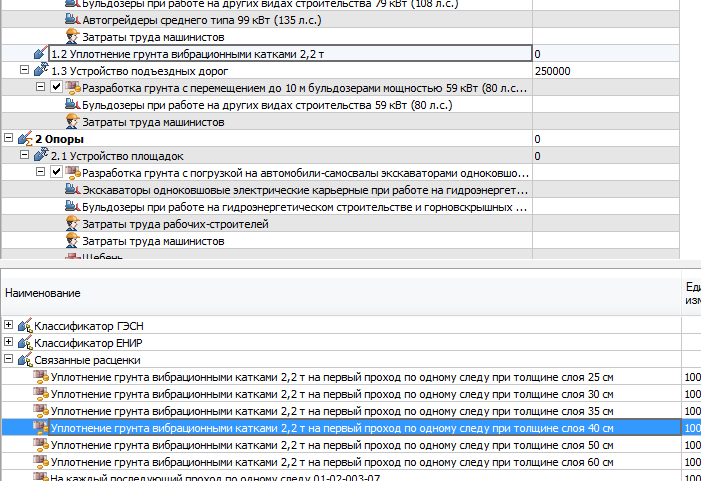
Task: Expand Классификатор ЕНИР
Action: [x=8, y=342]
